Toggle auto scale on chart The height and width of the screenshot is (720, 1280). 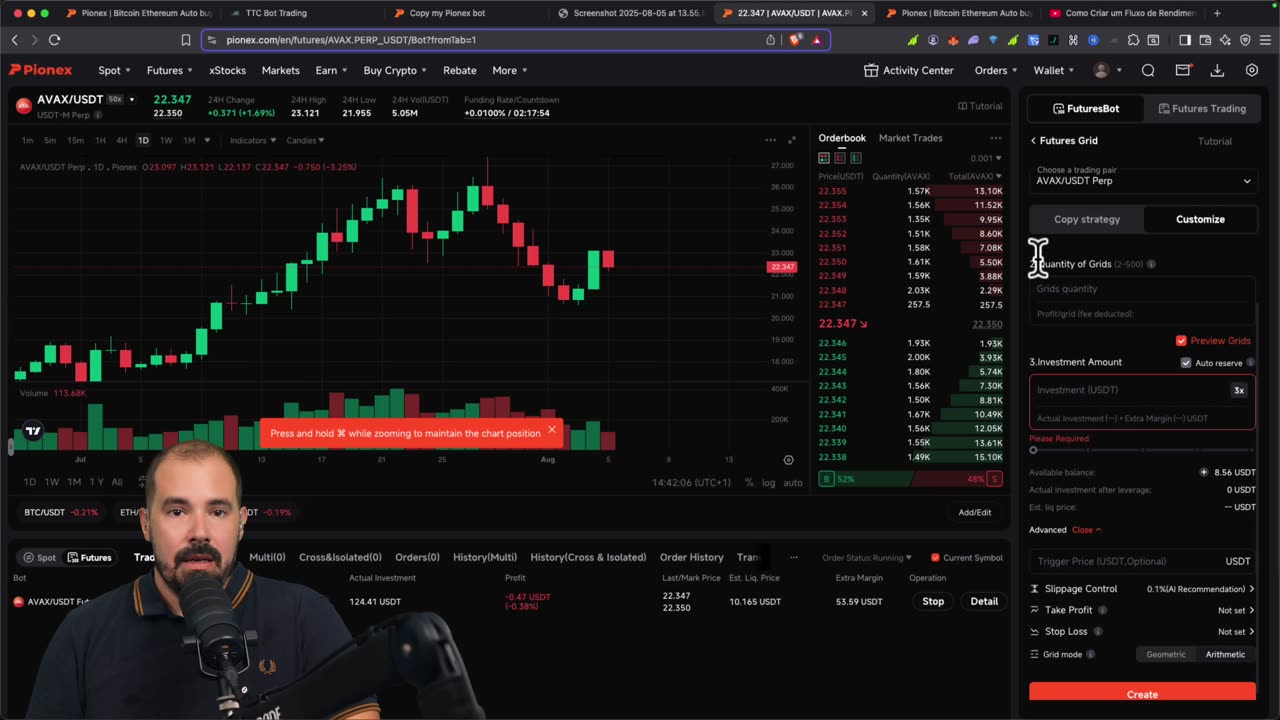pyautogui.click(x=793, y=483)
